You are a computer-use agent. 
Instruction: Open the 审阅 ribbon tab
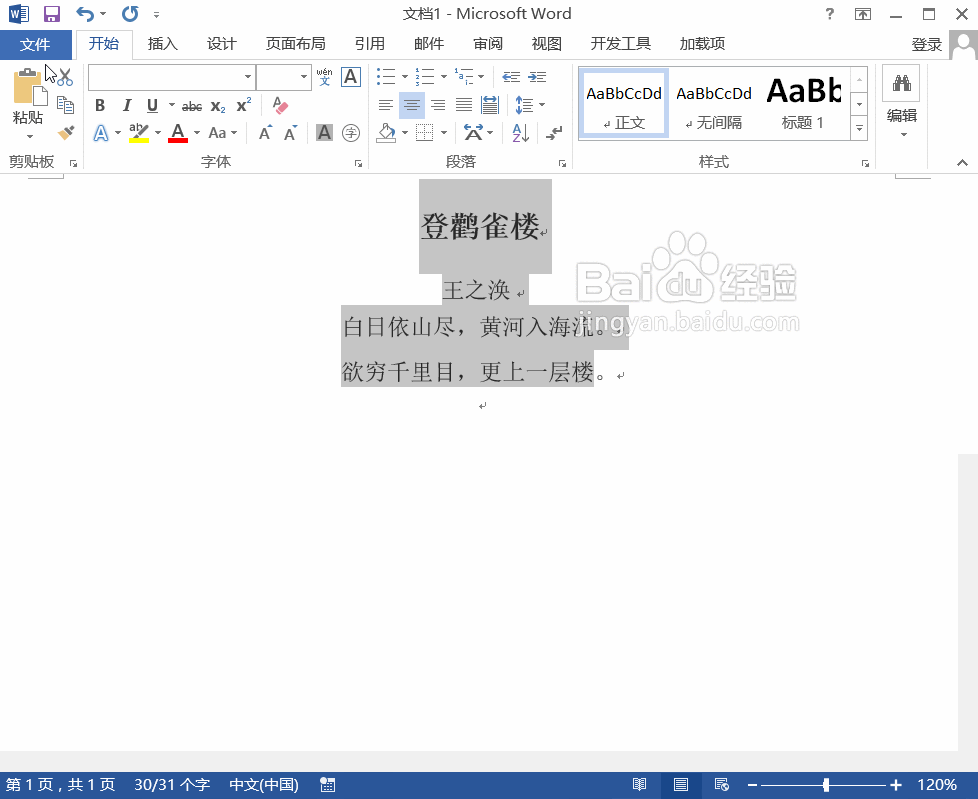(x=487, y=43)
